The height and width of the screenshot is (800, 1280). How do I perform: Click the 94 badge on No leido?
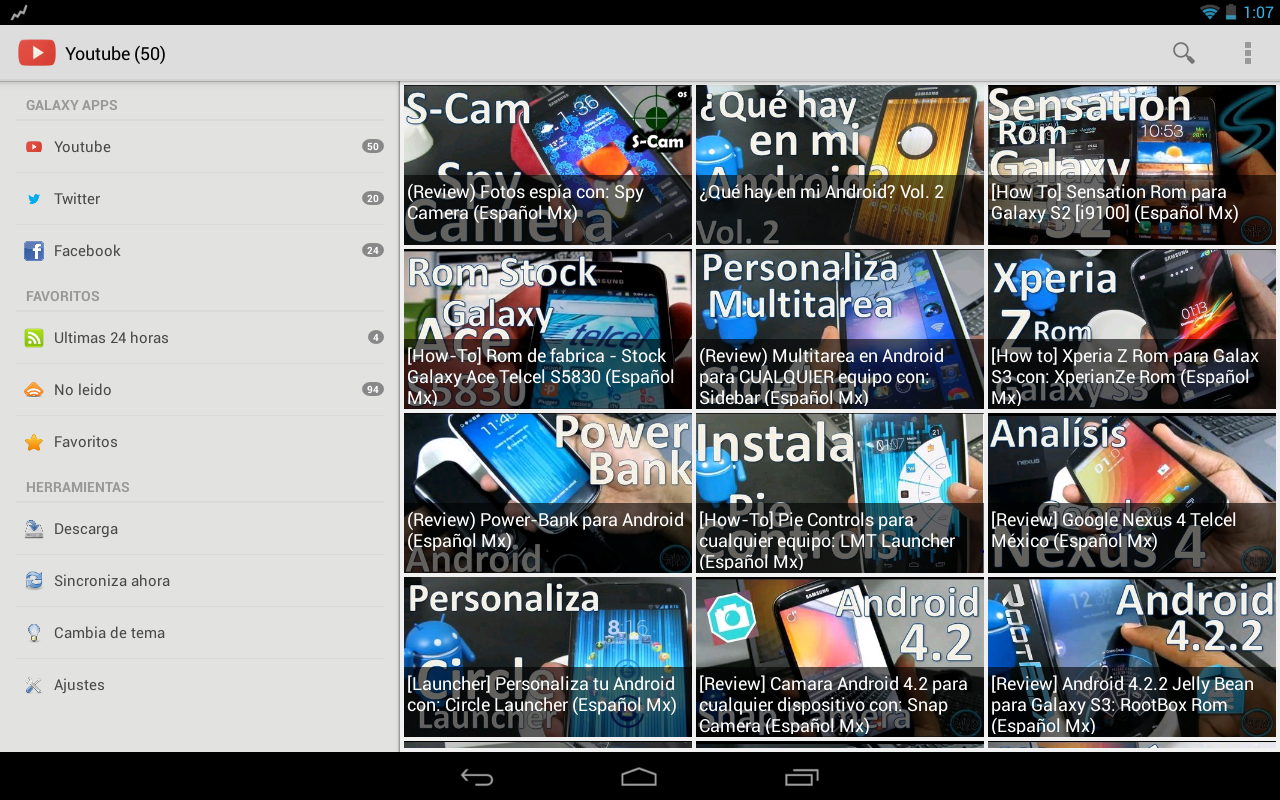[373, 390]
